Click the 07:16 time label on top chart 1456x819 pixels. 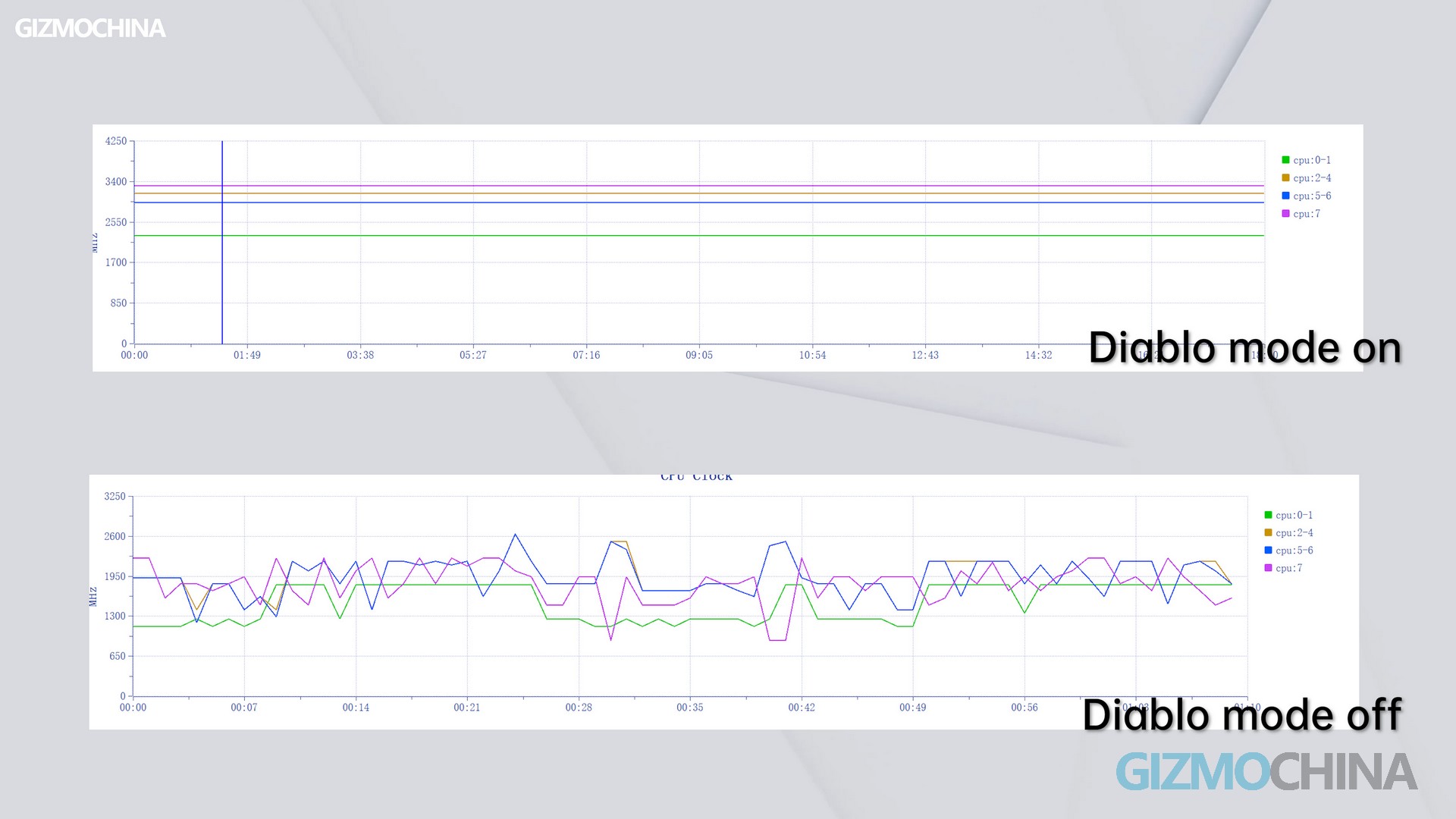click(586, 355)
